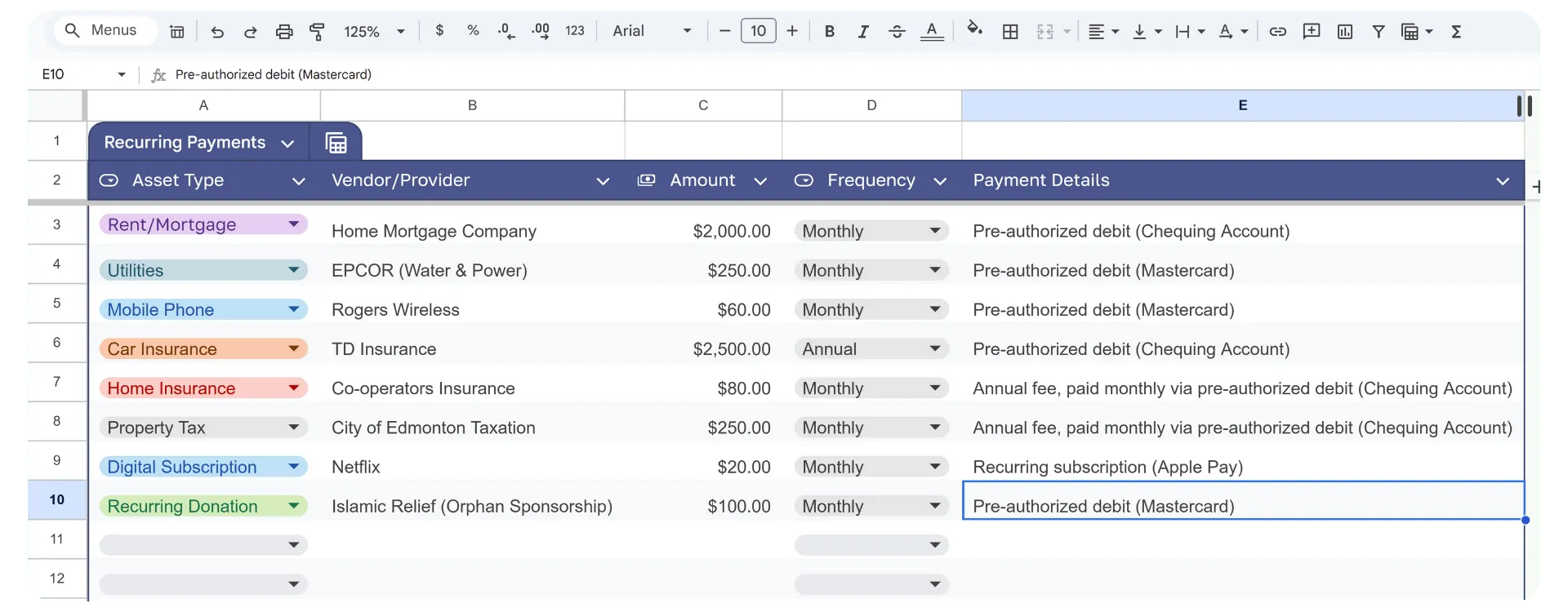Toggle bold formatting
The width and height of the screenshot is (1568, 612).
830,31
